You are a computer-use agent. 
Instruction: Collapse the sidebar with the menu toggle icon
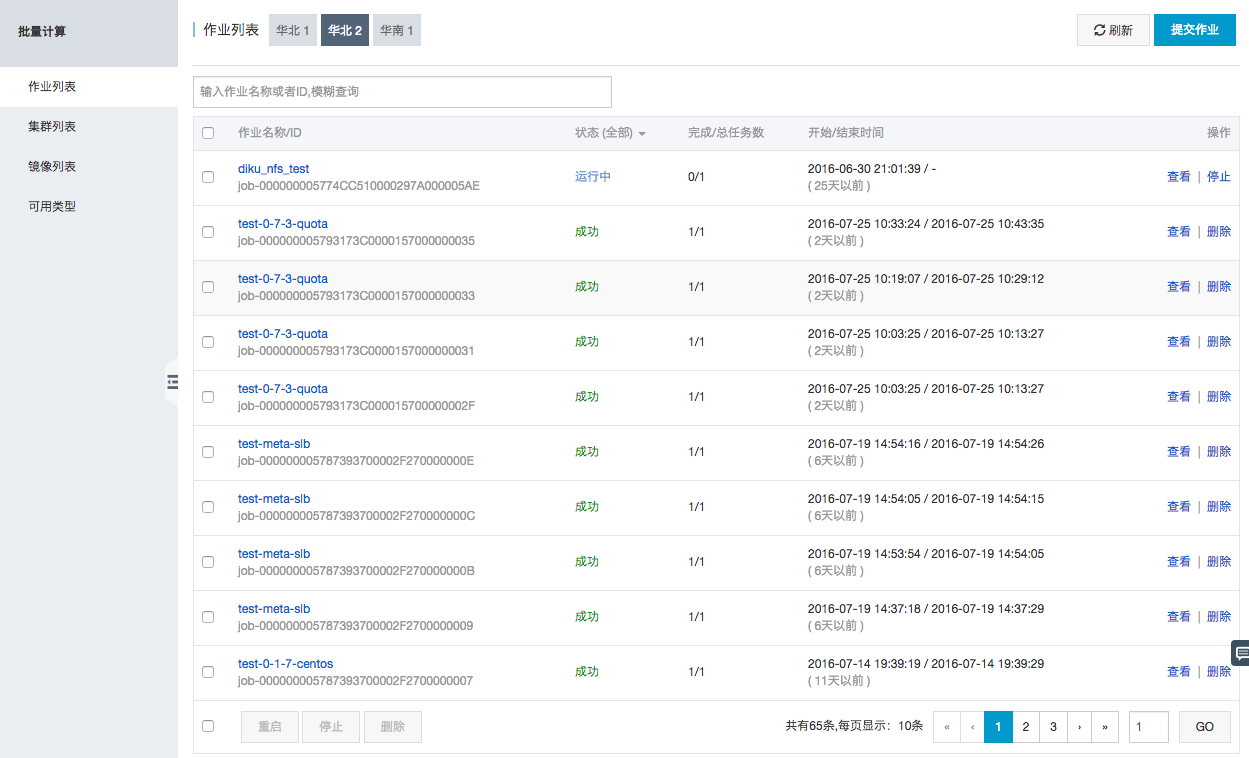point(172,381)
